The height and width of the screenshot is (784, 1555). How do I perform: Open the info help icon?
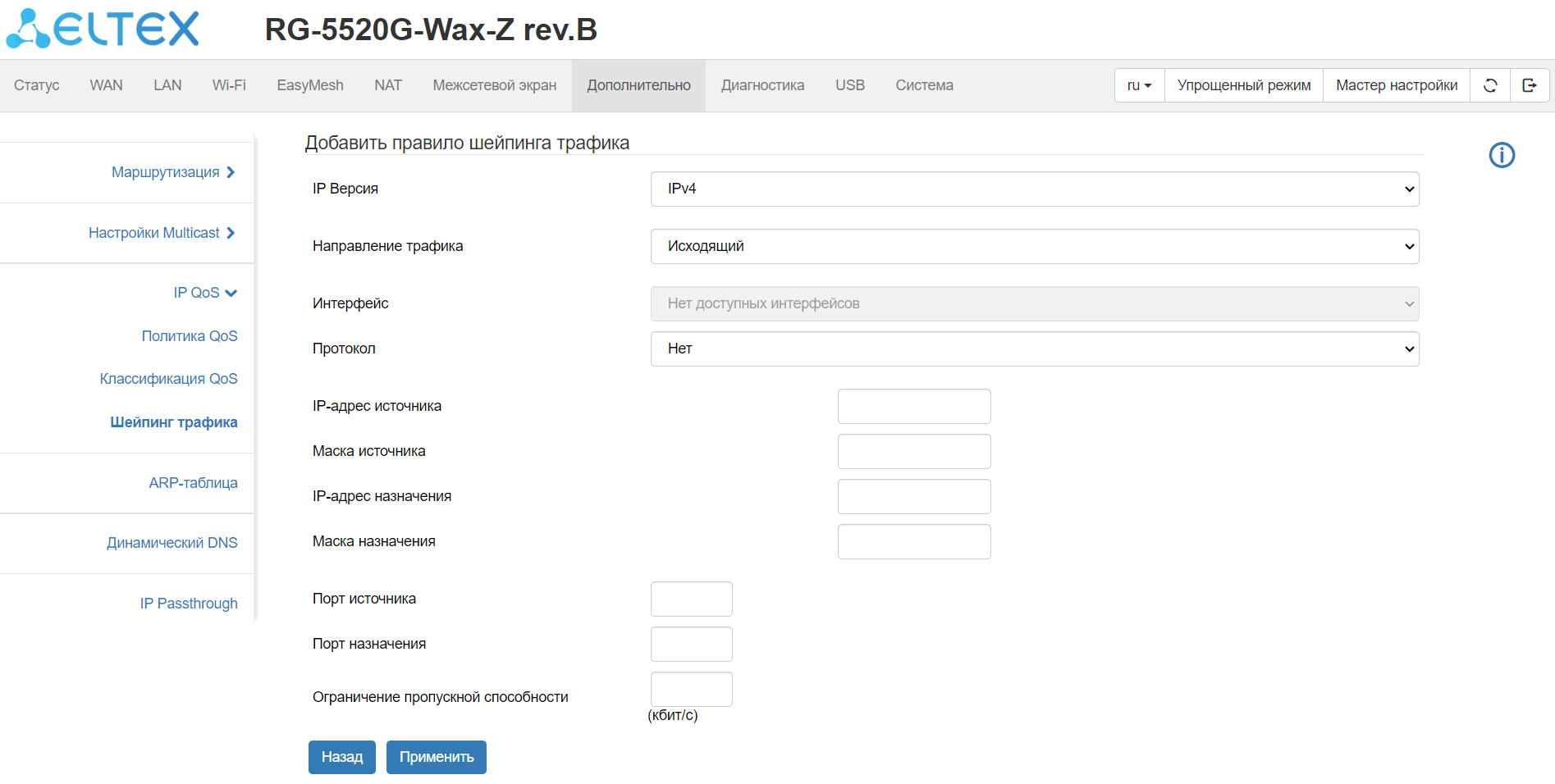(1502, 155)
